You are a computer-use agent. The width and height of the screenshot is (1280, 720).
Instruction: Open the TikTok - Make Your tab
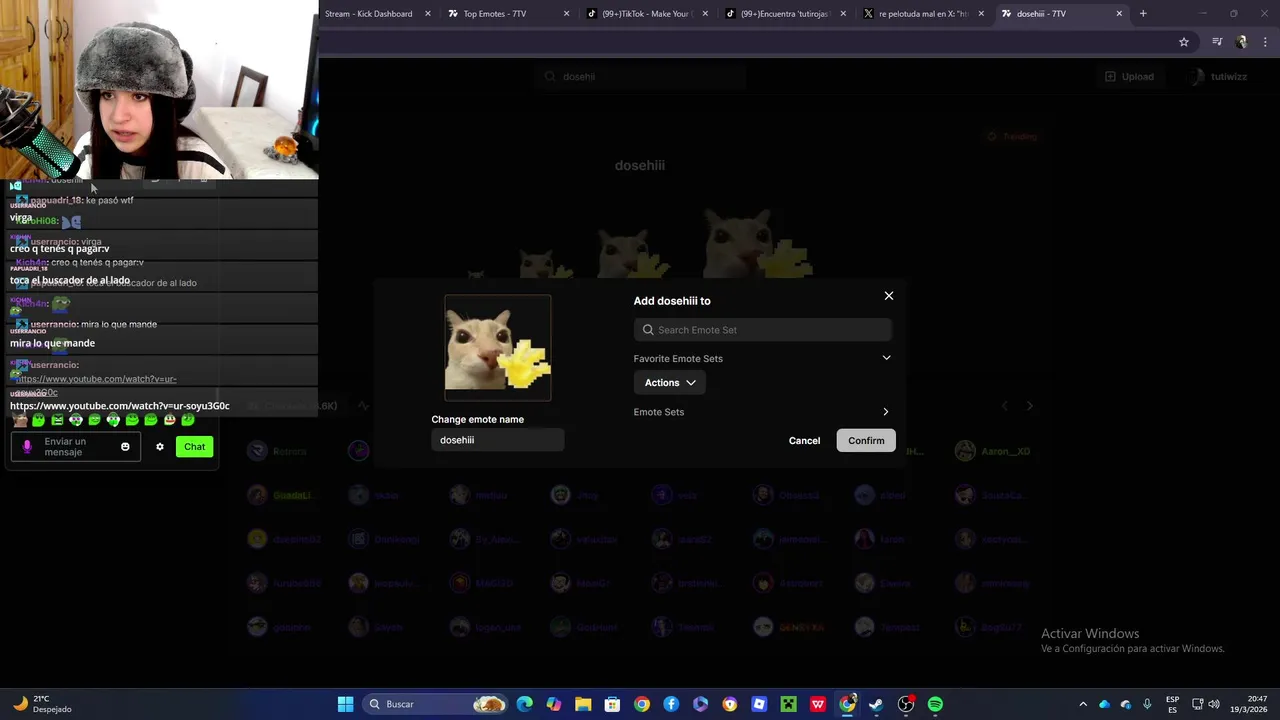(x=646, y=14)
